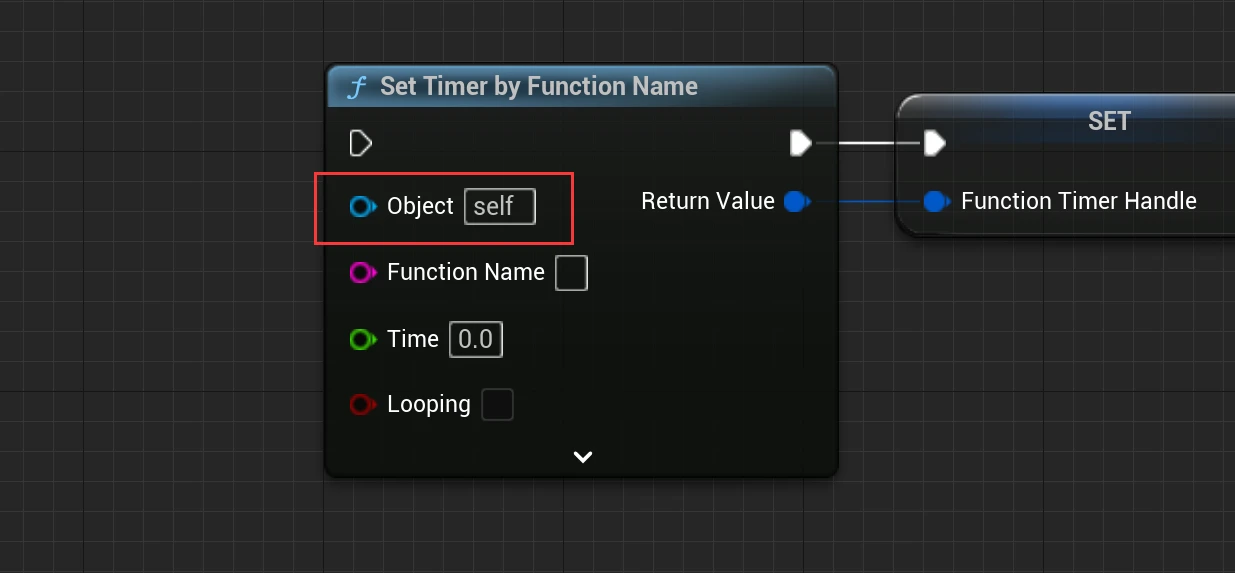
Task: Click the red Looping pin
Action: [x=362, y=405]
